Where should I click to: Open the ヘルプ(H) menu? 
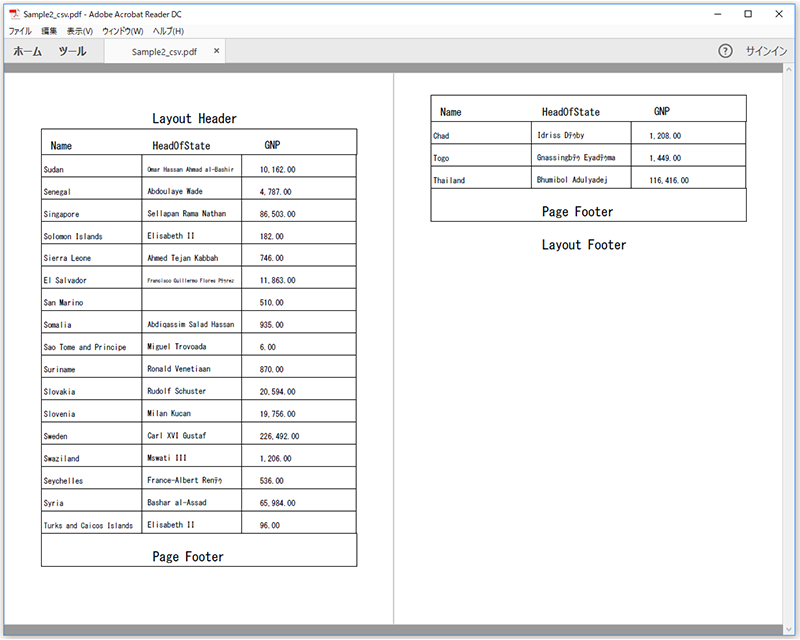[x=170, y=32]
